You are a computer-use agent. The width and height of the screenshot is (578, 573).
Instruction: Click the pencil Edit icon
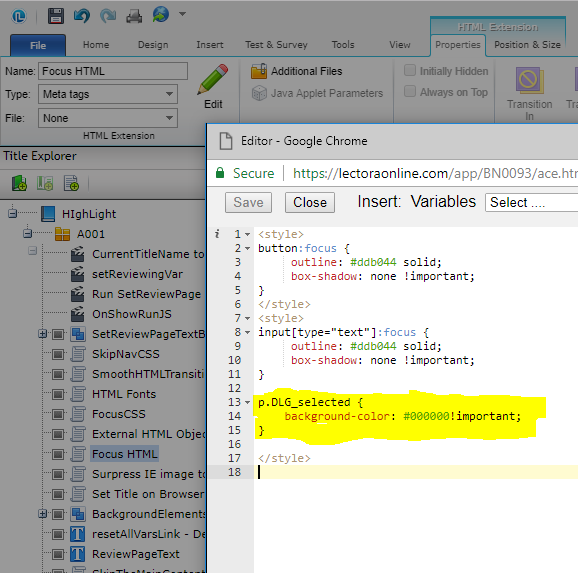pyautogui.click(x=213, y=79)
